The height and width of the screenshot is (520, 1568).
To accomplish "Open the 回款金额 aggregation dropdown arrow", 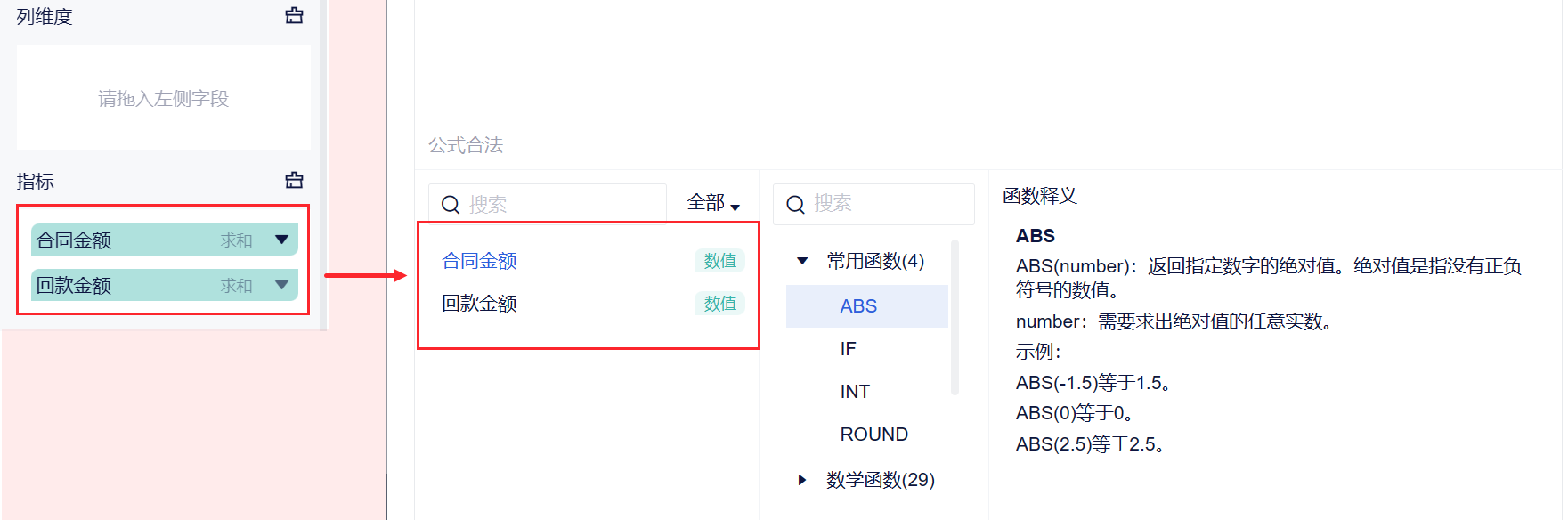I will 281,285.
